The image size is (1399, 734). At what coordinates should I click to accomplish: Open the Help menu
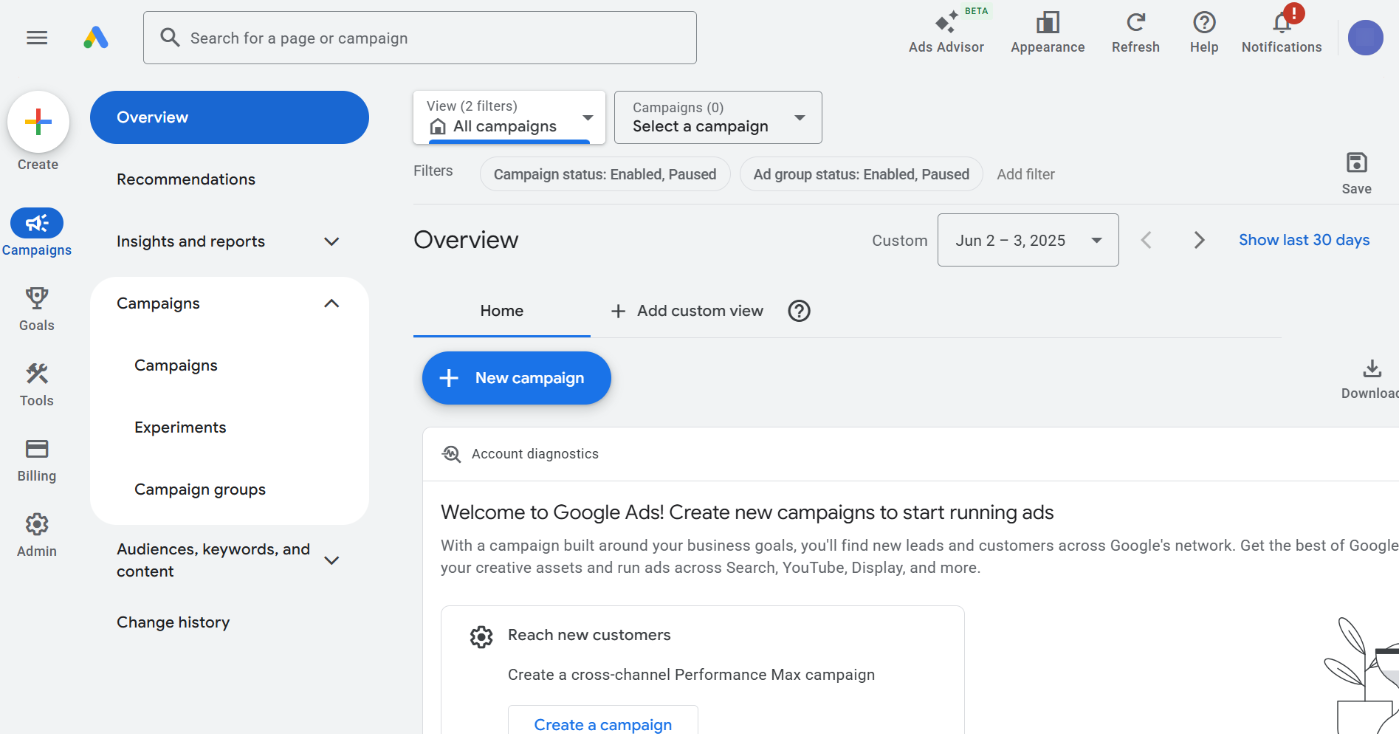point(1203,30)
